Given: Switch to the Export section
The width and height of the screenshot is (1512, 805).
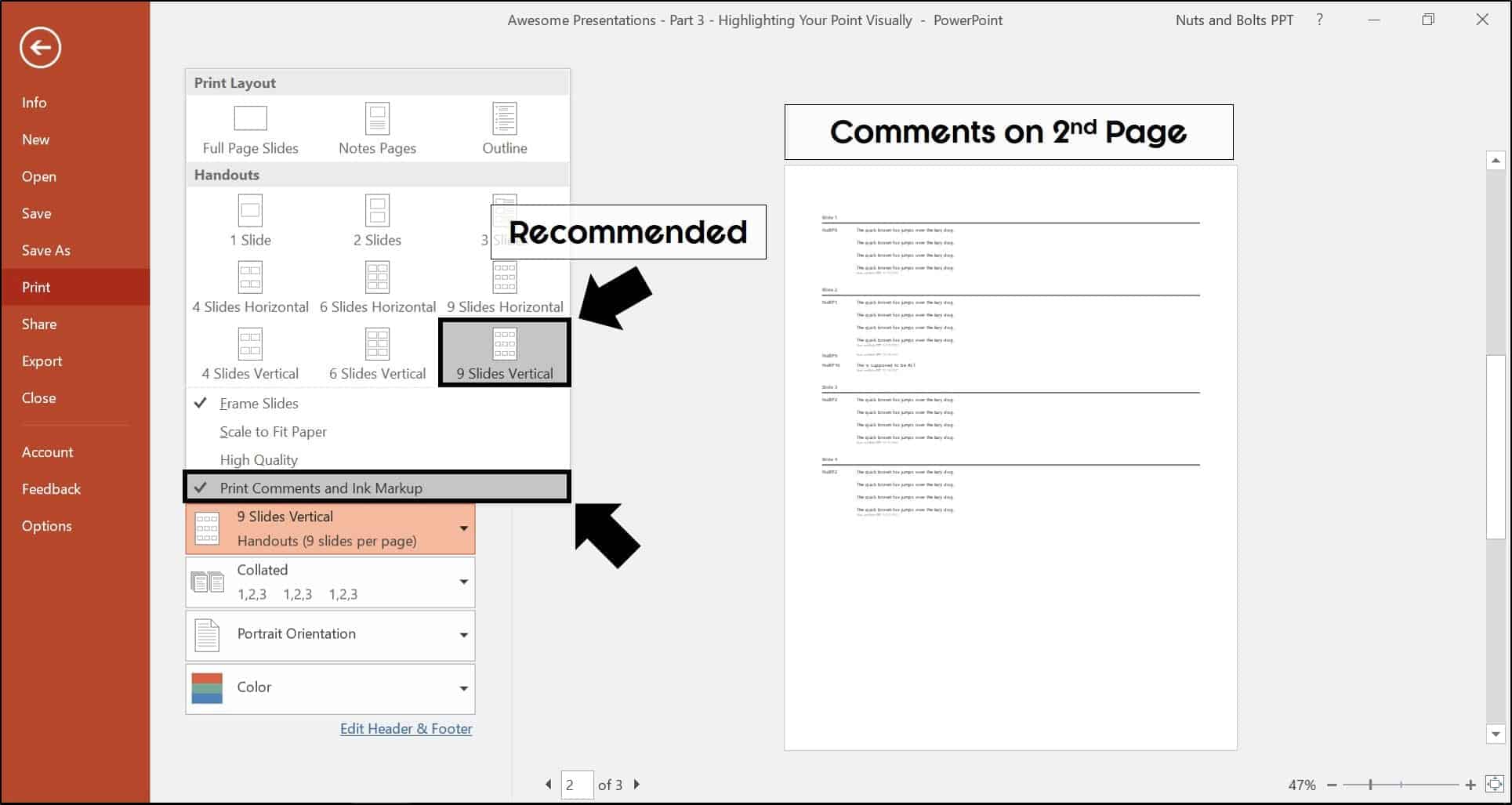Looking at the screenshot, I should (42, 361).
